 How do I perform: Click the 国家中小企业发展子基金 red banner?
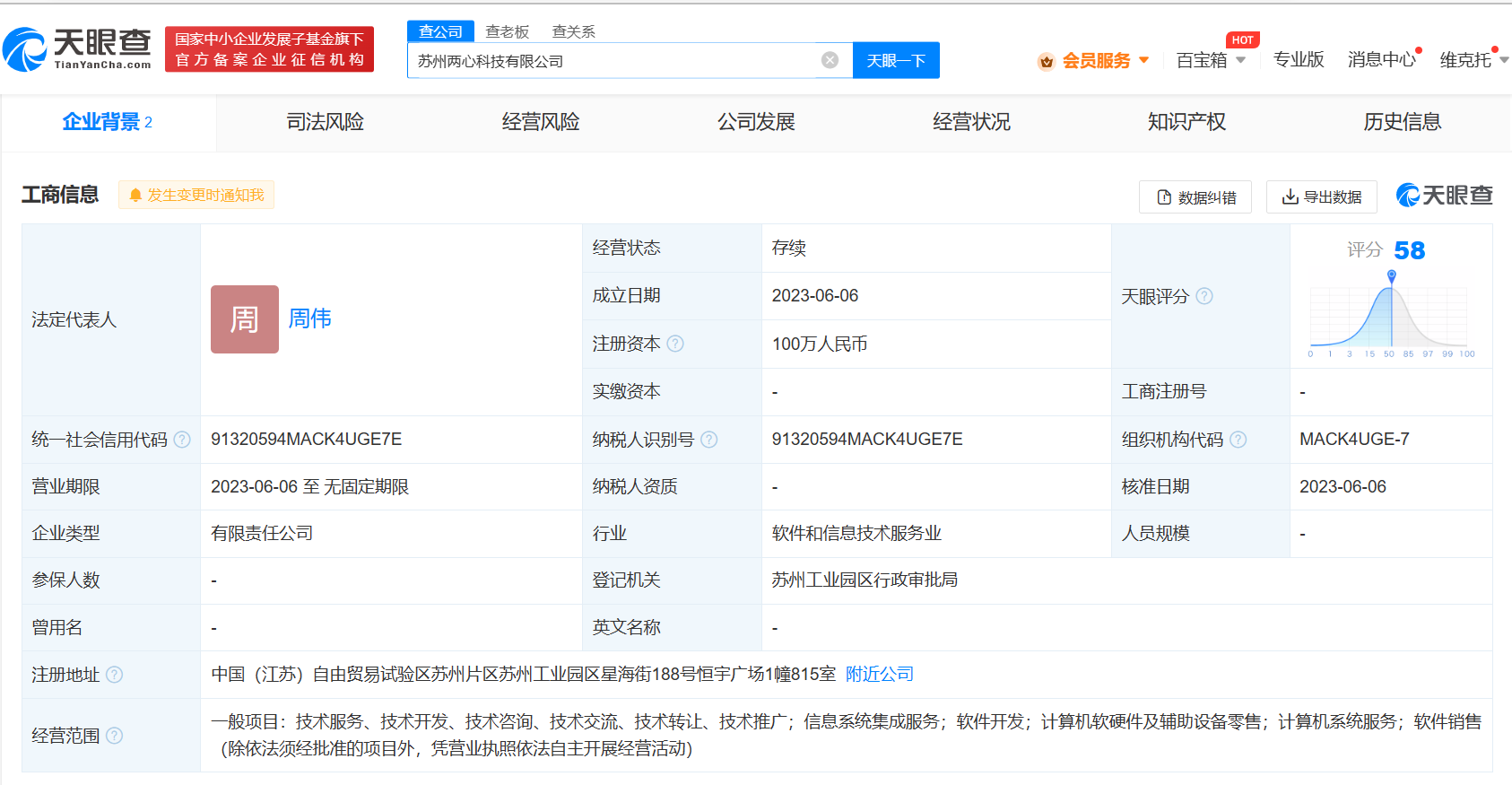(269, 49)
